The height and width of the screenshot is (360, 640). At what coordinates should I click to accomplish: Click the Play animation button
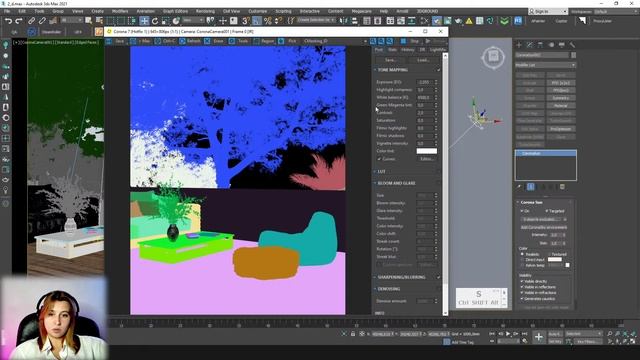click(x=508, y=334)
